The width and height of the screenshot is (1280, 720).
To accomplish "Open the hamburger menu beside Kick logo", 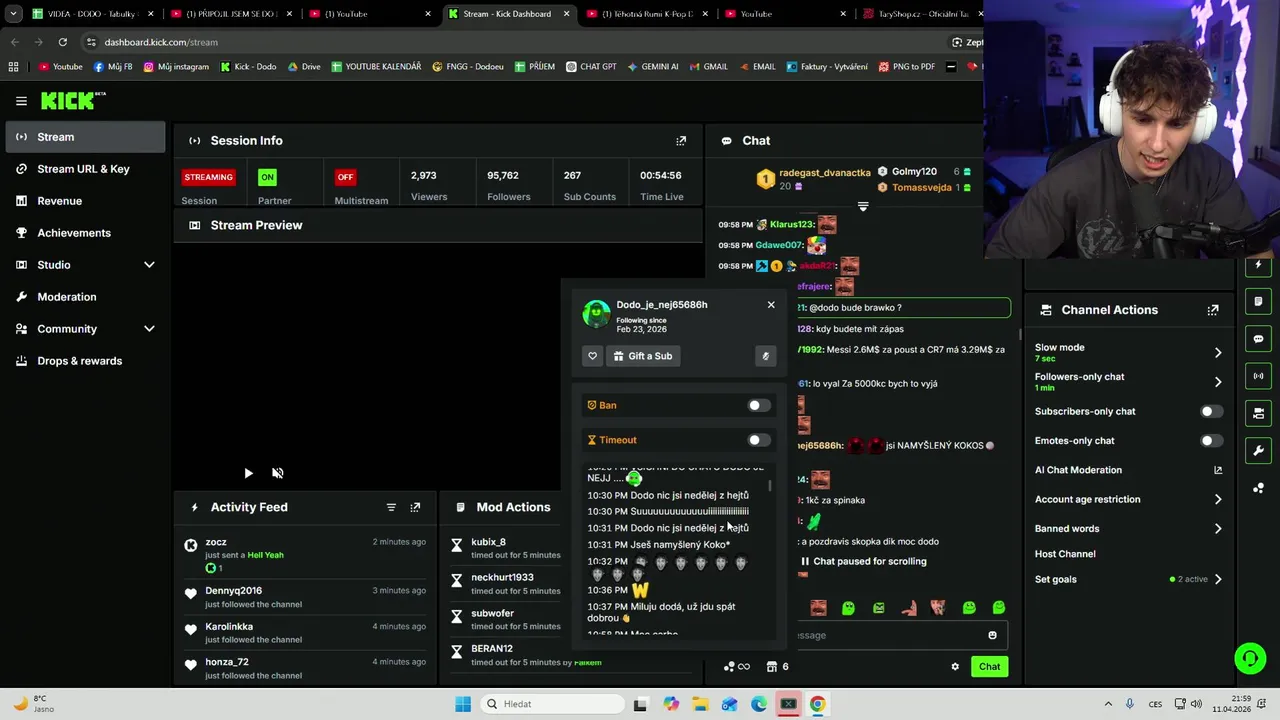I will pyautogui.click(x=21, y=101).
